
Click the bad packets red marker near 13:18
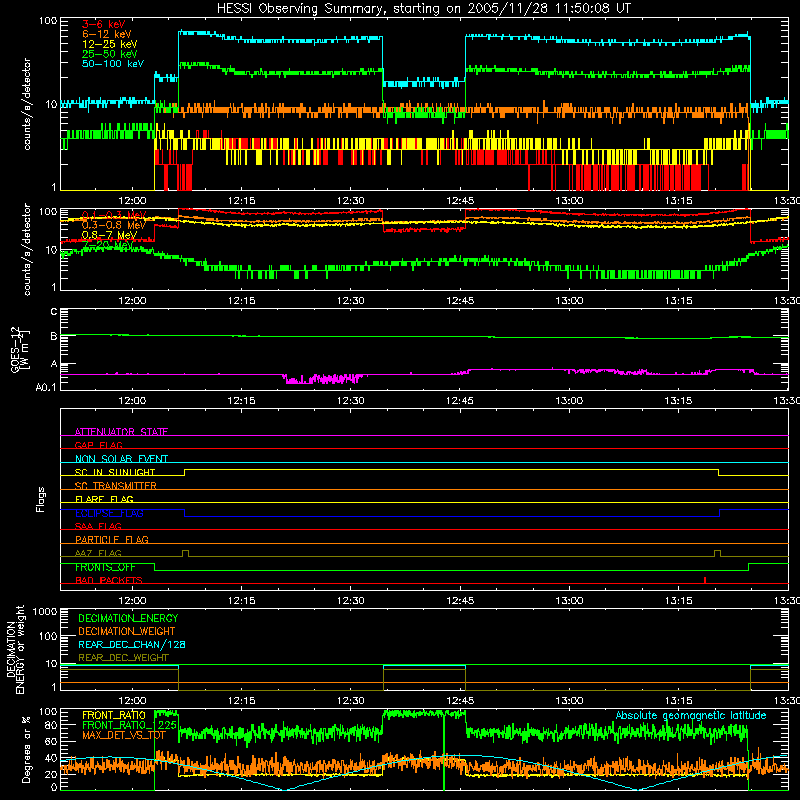click(x=705, y=580)
